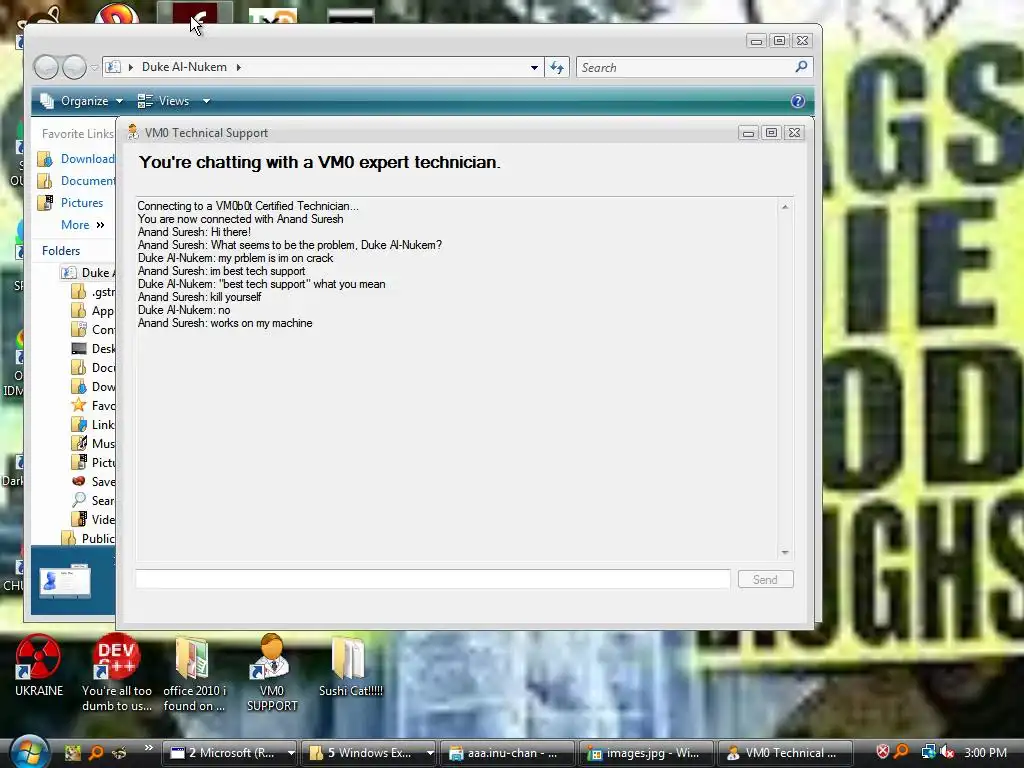Open the Documents favorite link

[88, 180]
